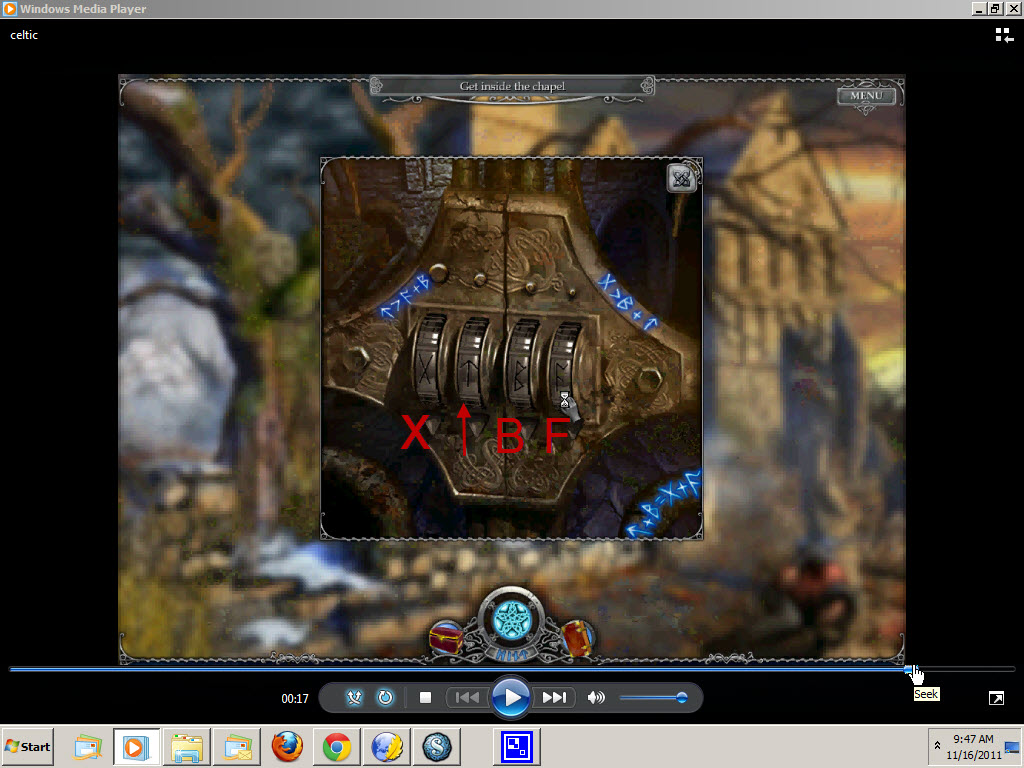Toggle repeat mode on
Screen dimensions: 1024x768
pyautogui.click(x=385, y=698)
